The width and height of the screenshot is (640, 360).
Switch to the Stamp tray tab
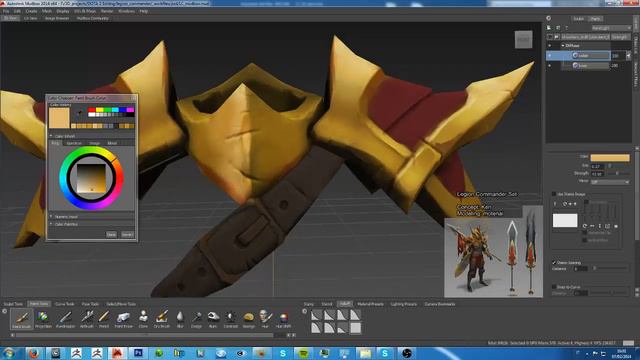pyautogui.click(x=309, y=304)
